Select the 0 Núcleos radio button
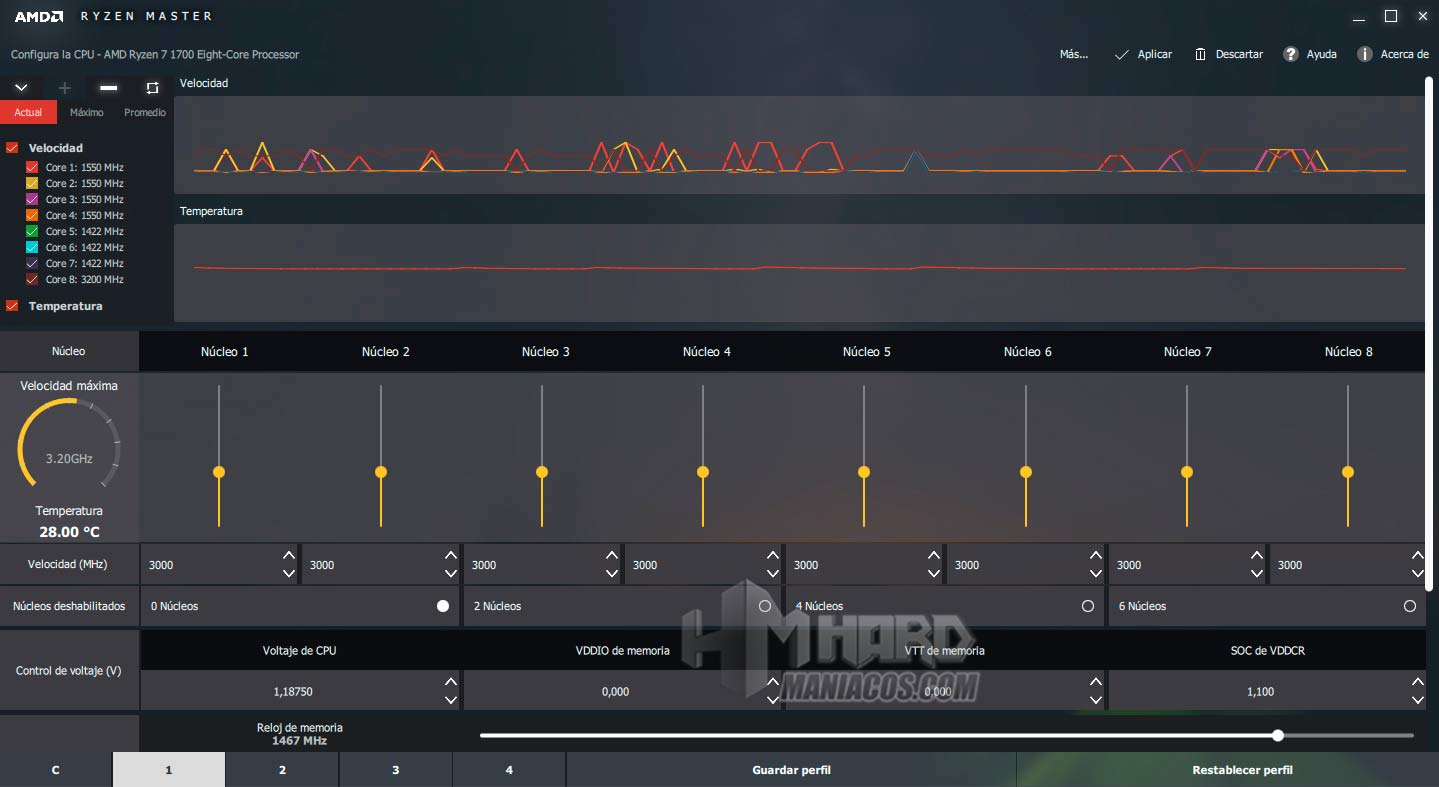1439x787 pixels. pos(443,606)
